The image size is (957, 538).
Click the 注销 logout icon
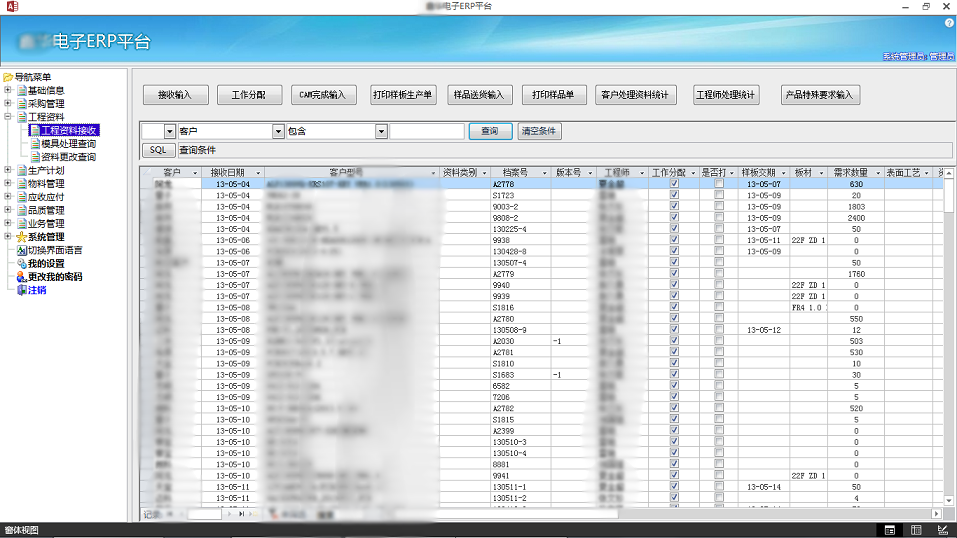tap(22, 290)
